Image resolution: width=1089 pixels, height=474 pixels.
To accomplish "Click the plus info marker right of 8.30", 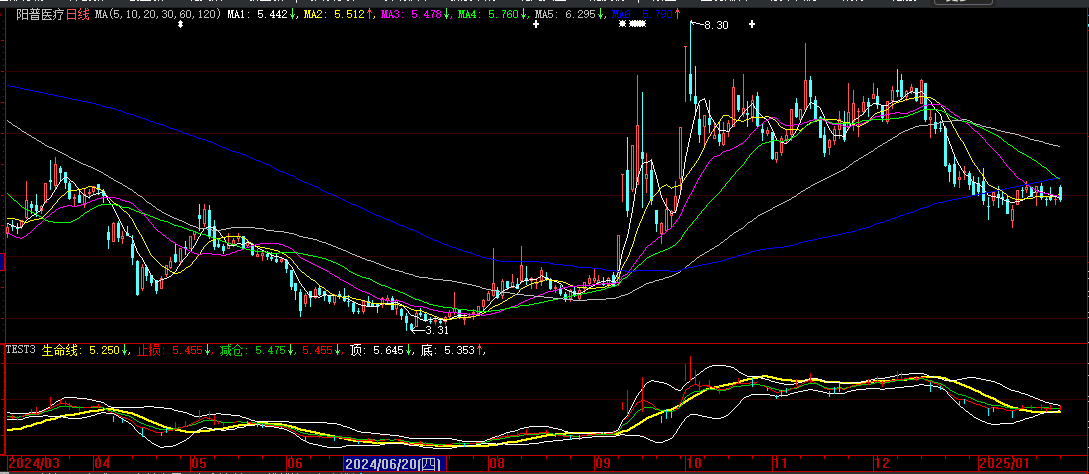I will click(x=752, y=25).
